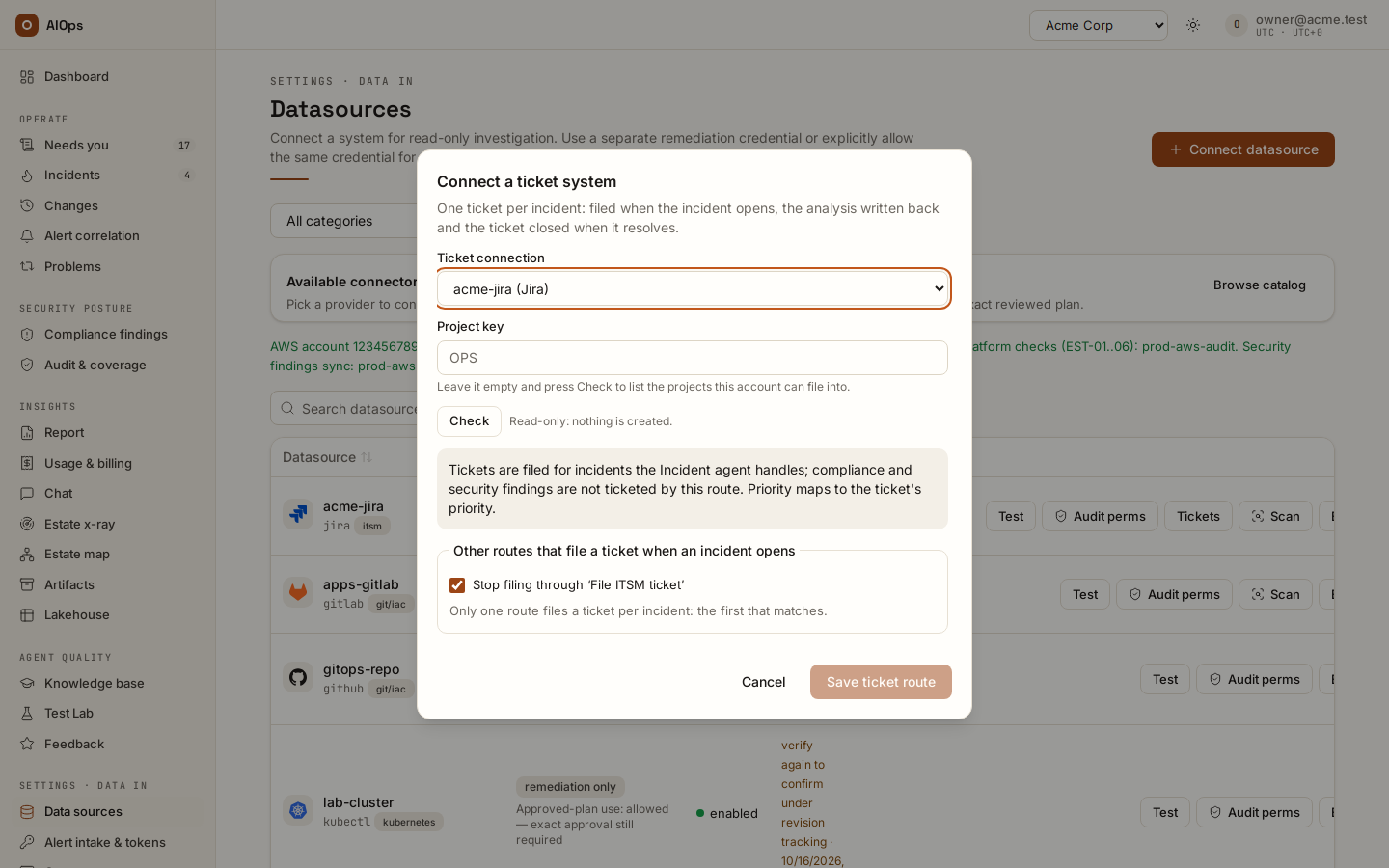The width and height of the screenshot is (1389, 868).
Task: Click the Lakehouse sidebar icon
Action: (27, 614)
